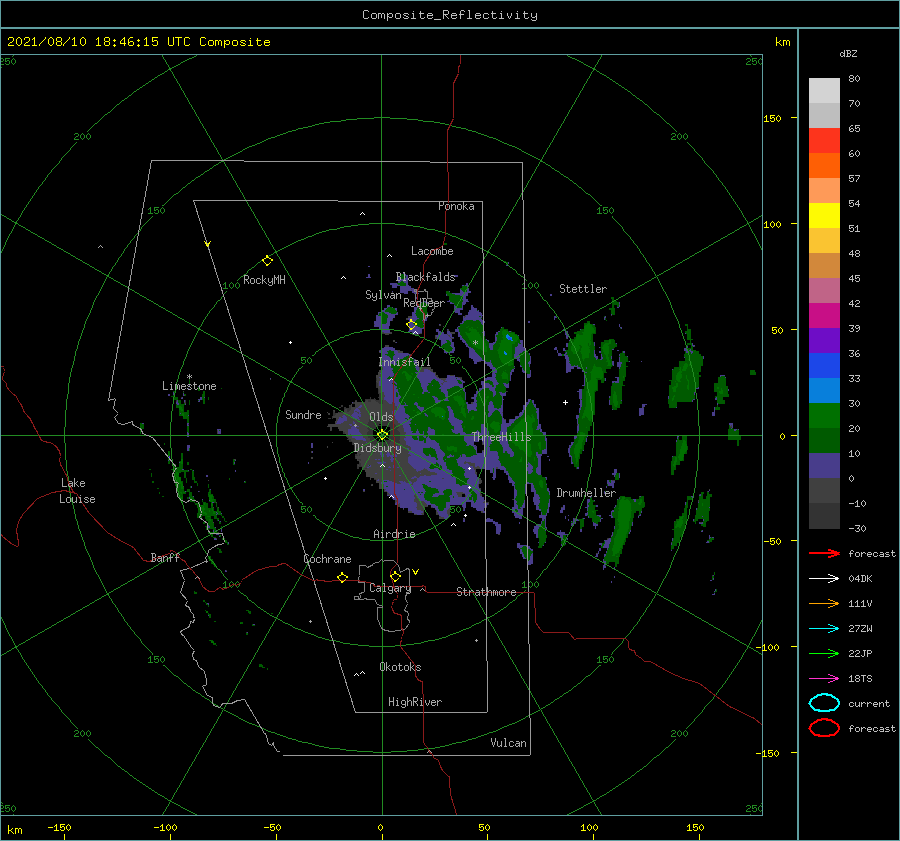This screenshot has height=841, width=900.
Task: Select the magenta 18TS arrow legend icon
Action: pos(824,679)
